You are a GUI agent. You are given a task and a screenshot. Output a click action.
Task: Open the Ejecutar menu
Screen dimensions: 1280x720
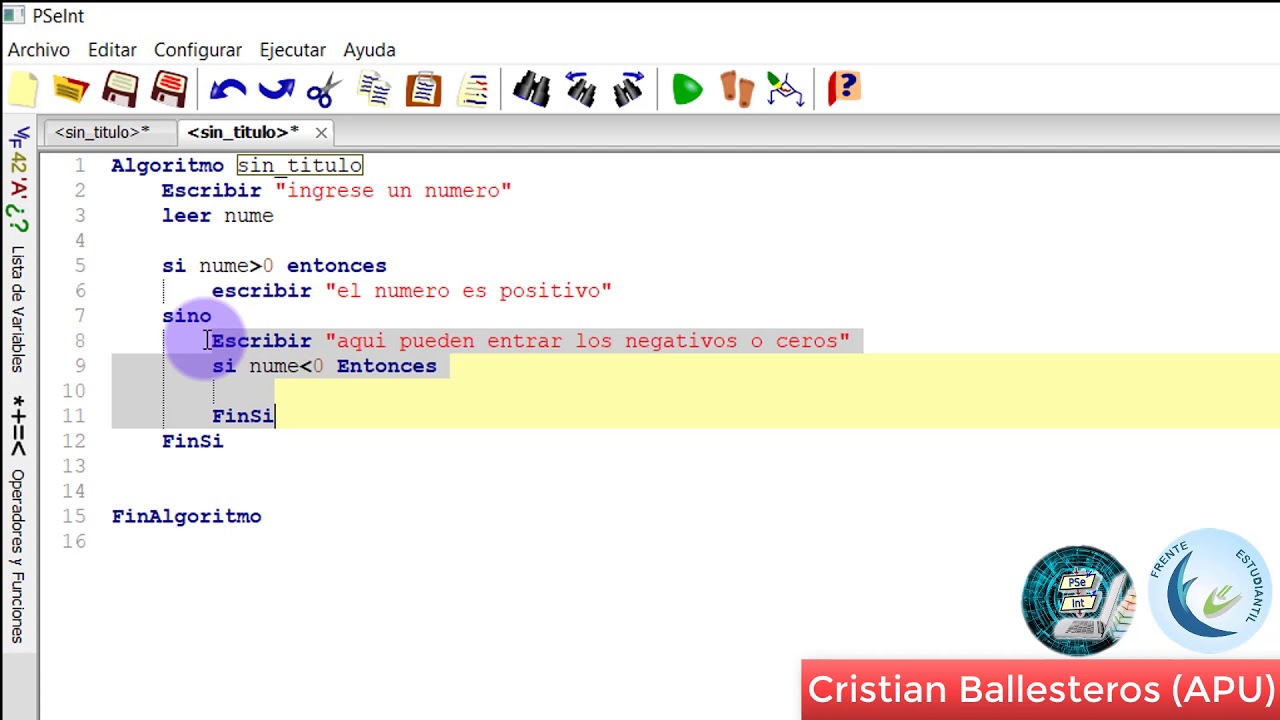(293, 50)
